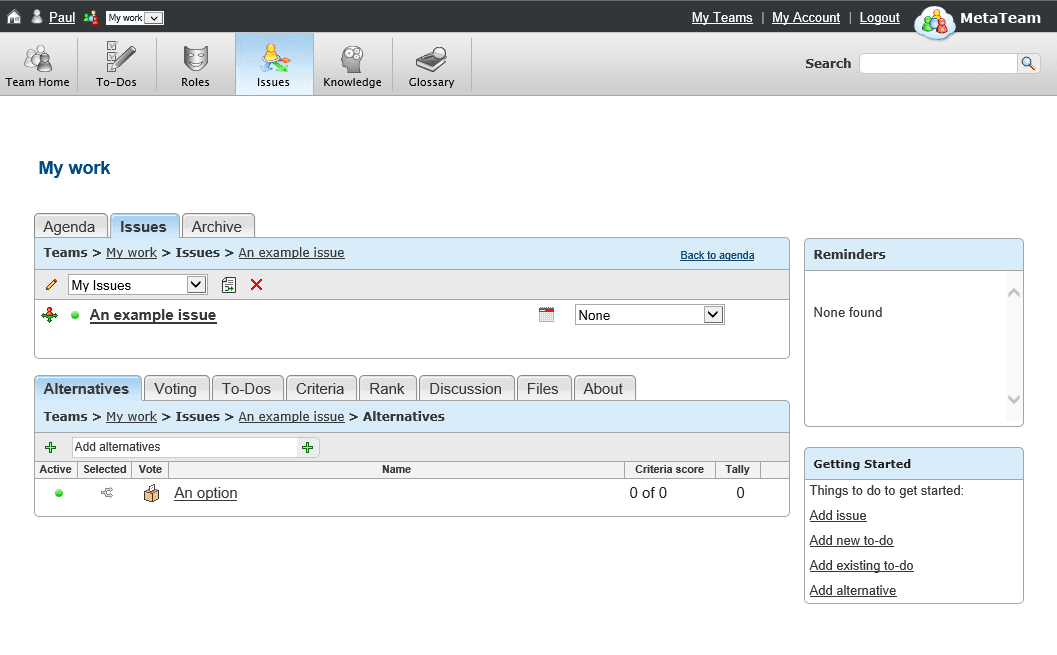Click green plus inside Add alternatives field
This screenshot has height=655, width=1057.
307,447
